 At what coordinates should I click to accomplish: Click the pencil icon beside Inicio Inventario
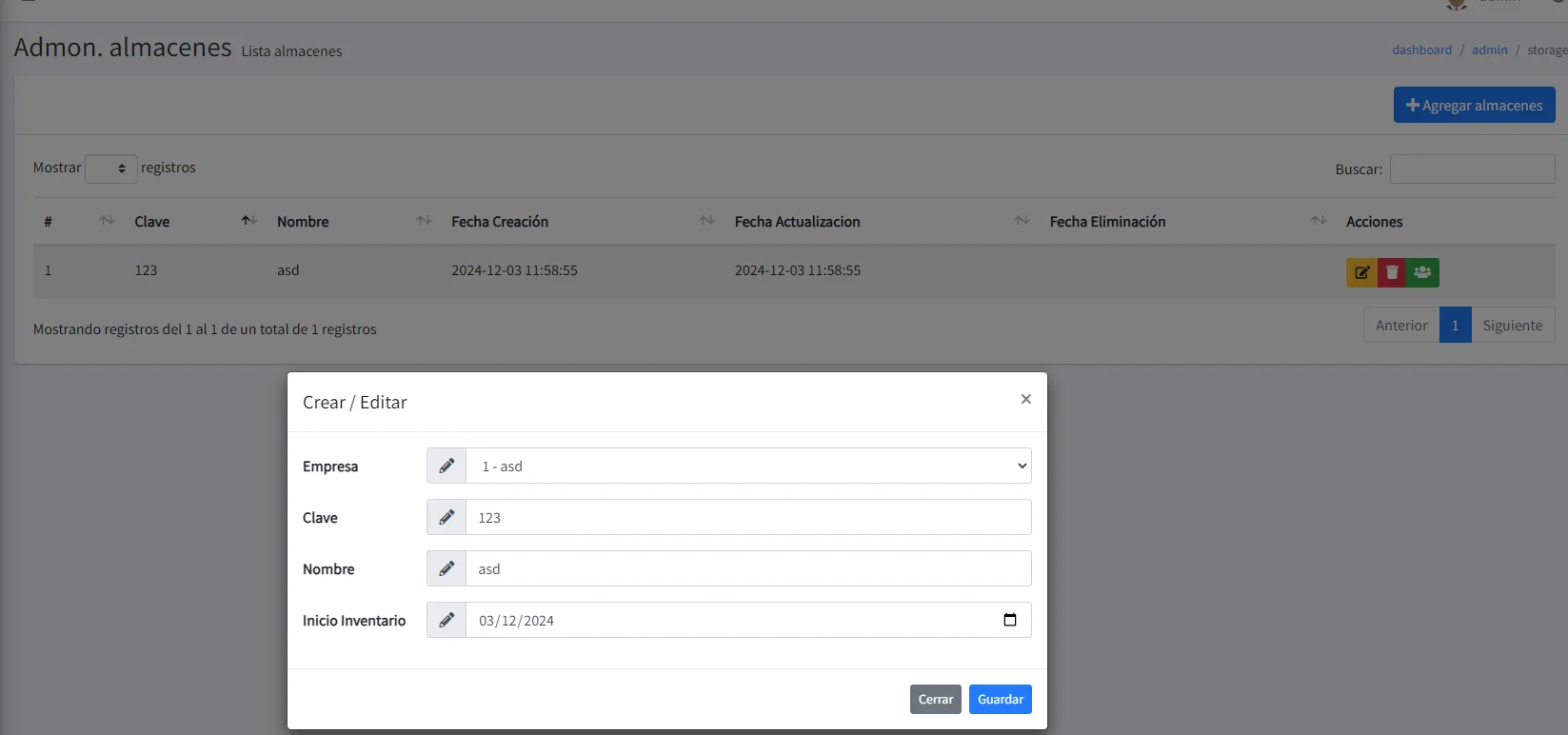coord(447,621)
